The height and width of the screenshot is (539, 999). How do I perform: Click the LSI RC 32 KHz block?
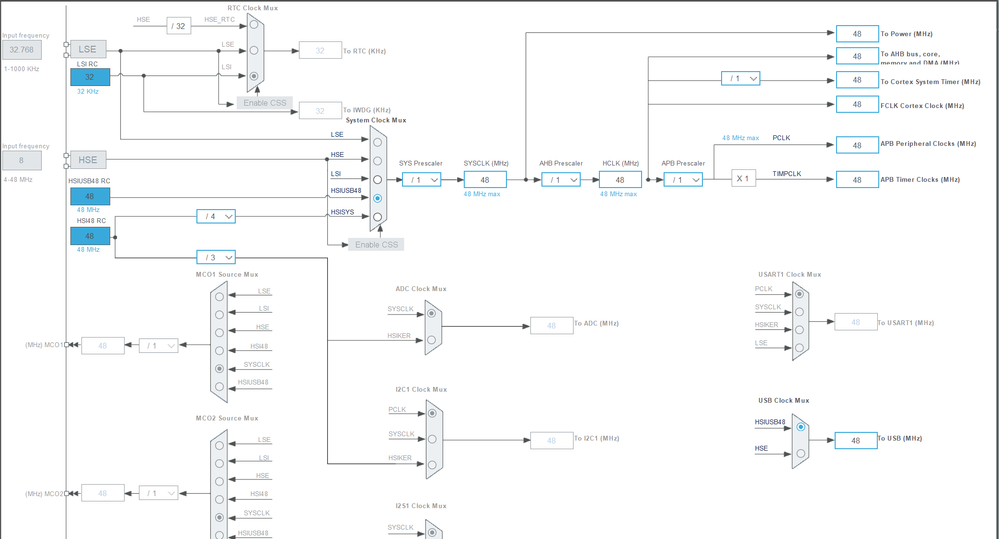(90, 77)
